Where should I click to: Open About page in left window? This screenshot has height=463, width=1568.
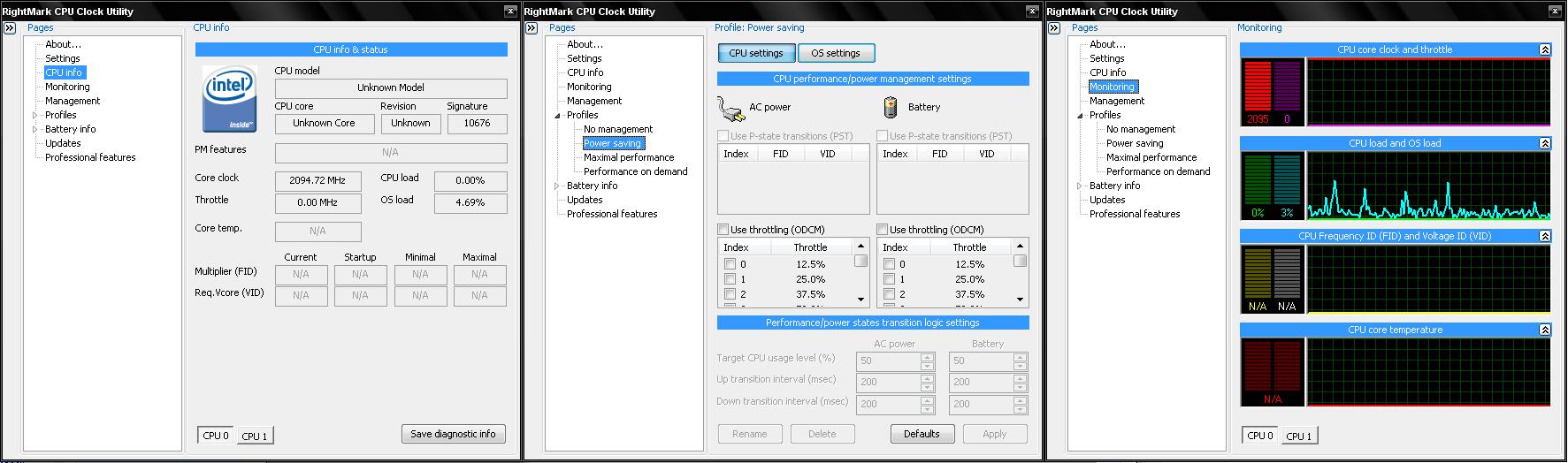point(63,44)
